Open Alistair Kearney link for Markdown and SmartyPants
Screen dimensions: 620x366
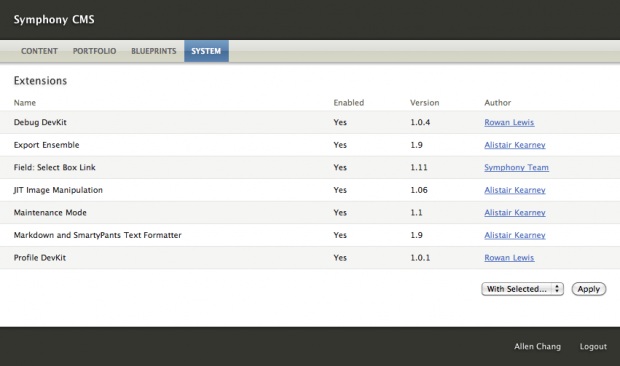click(515, 235)
